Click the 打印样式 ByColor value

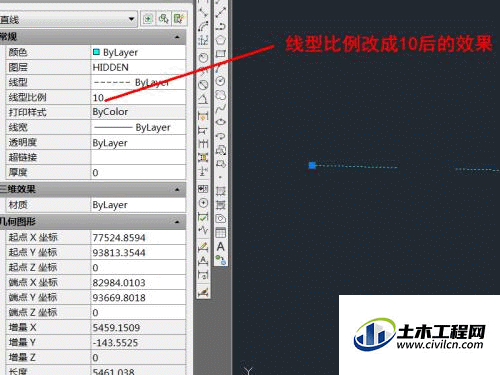(138, 112)
